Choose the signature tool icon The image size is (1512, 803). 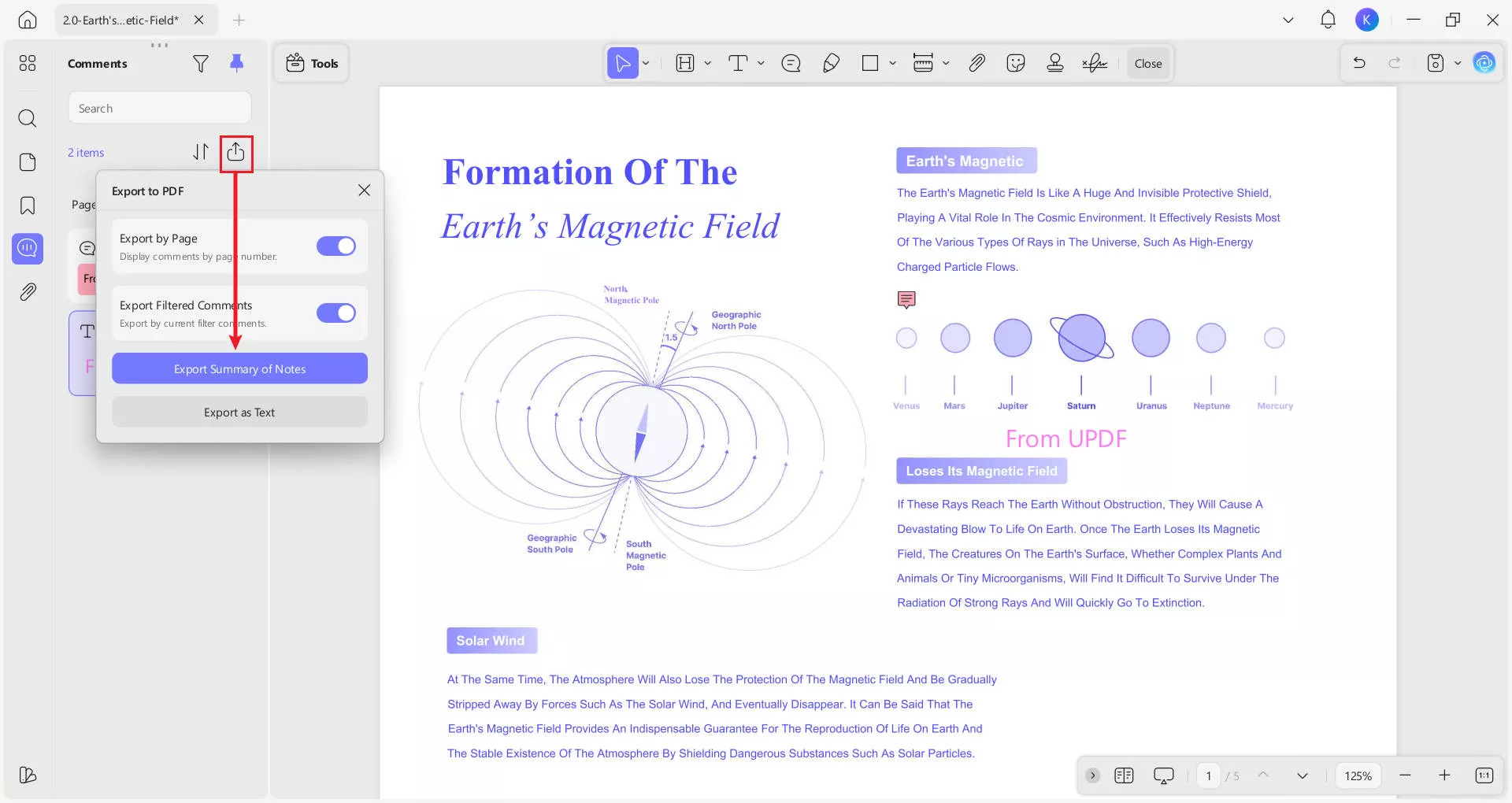[1095, 64]
